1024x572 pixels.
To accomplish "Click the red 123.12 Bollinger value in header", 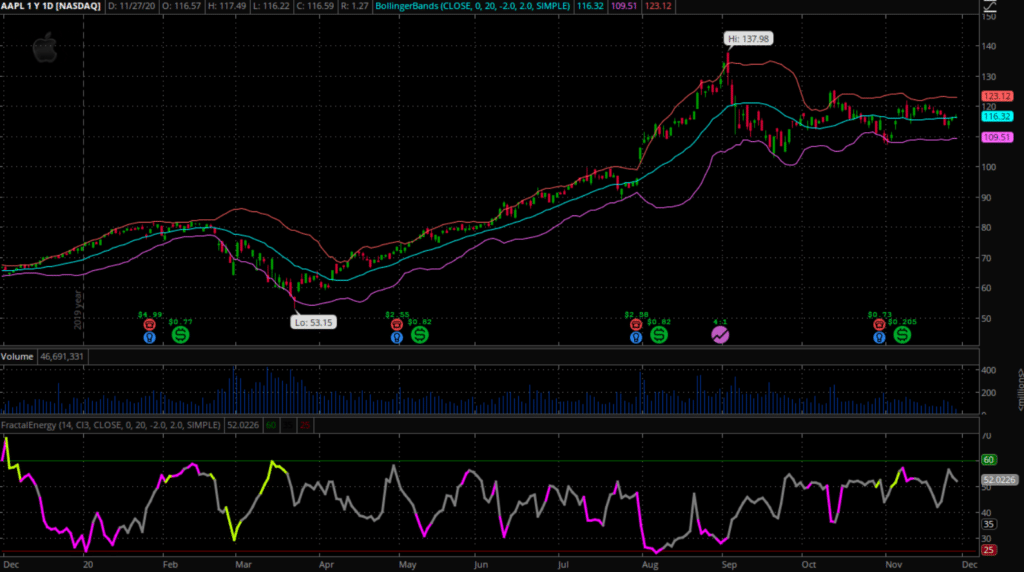I will click(658, 6).
